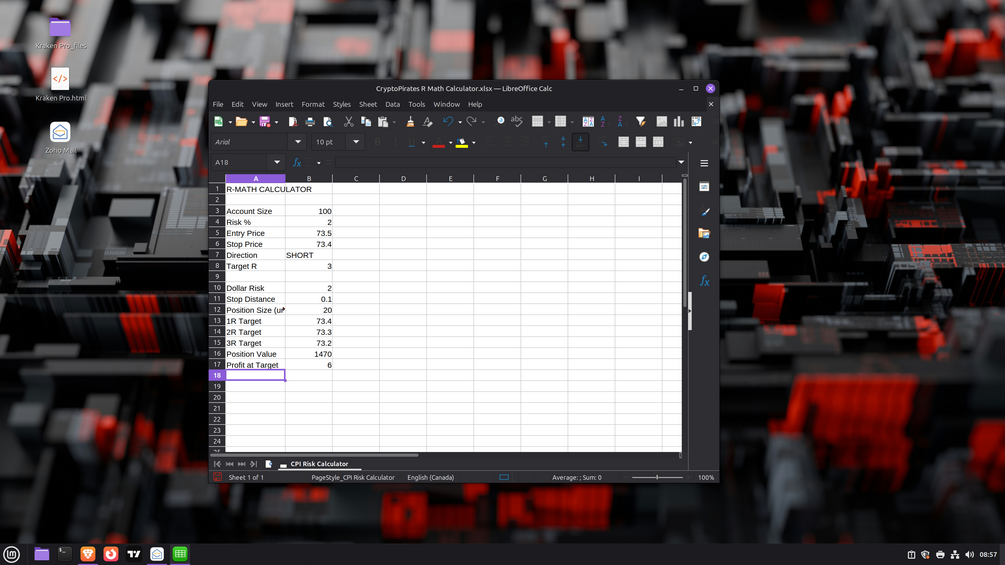Open the Function Wizard fx icon

tap(297, 163)
